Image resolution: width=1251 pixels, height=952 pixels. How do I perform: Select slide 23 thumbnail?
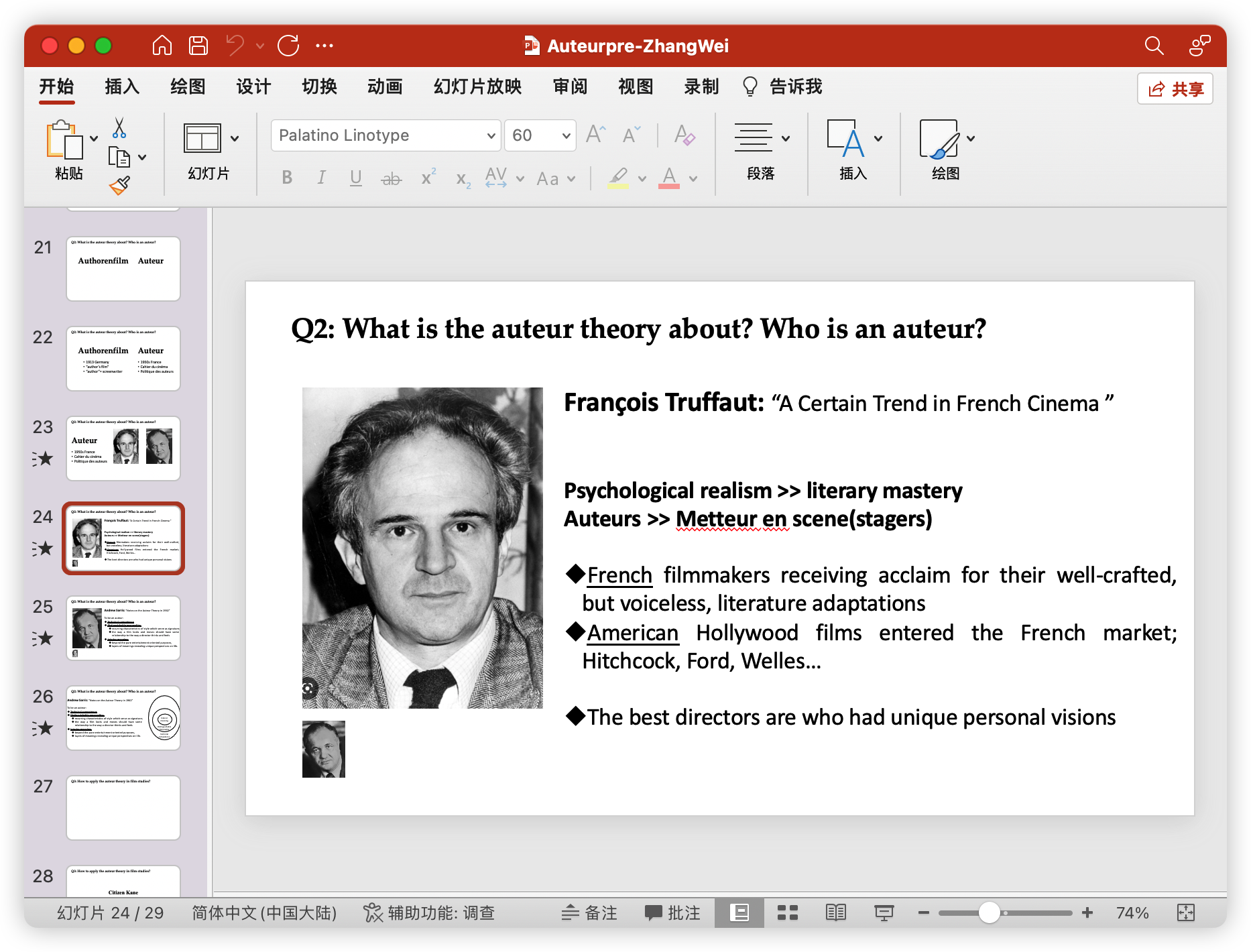123,449
